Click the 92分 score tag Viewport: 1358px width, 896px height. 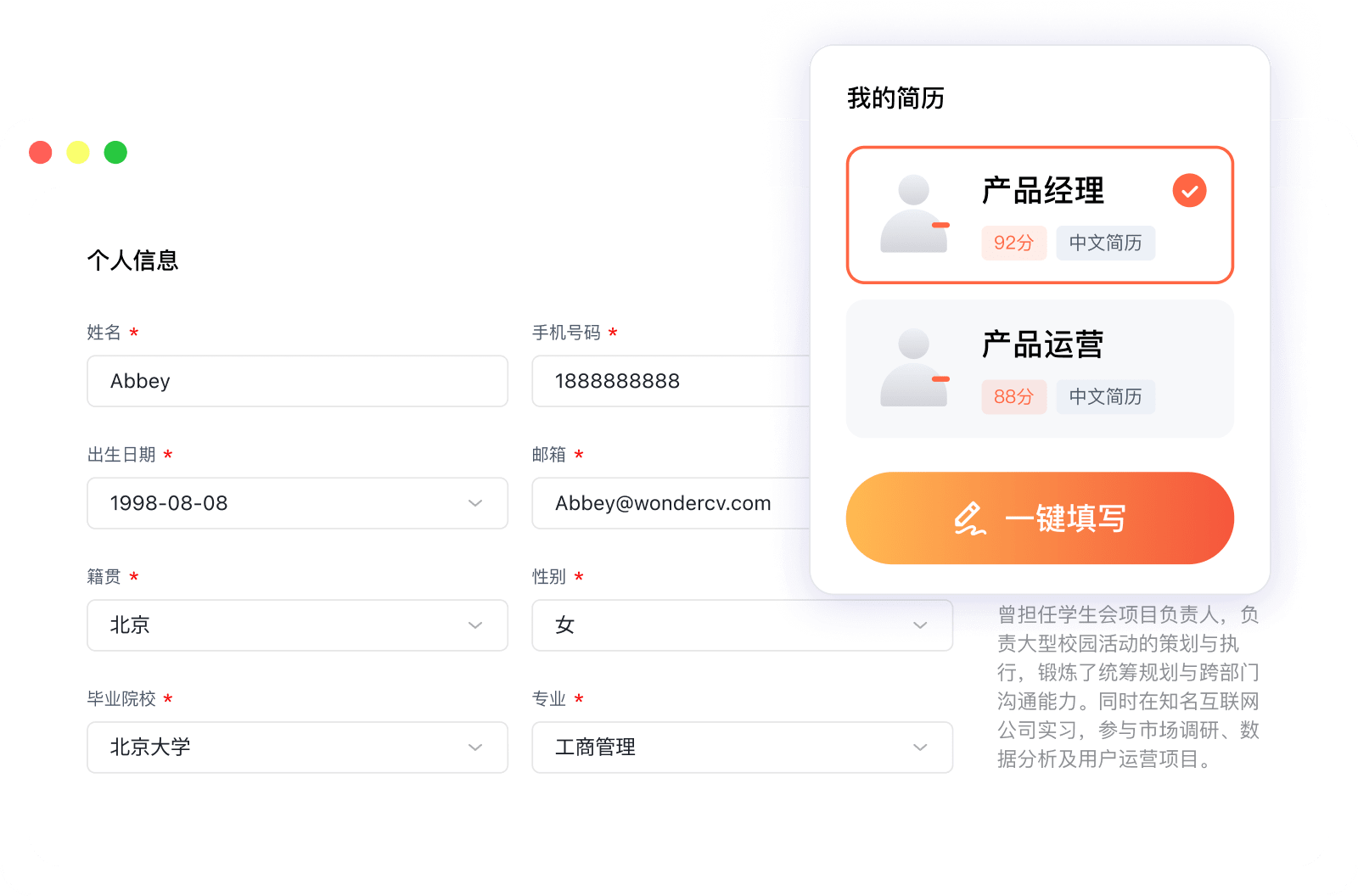(x=1013, y=244)
